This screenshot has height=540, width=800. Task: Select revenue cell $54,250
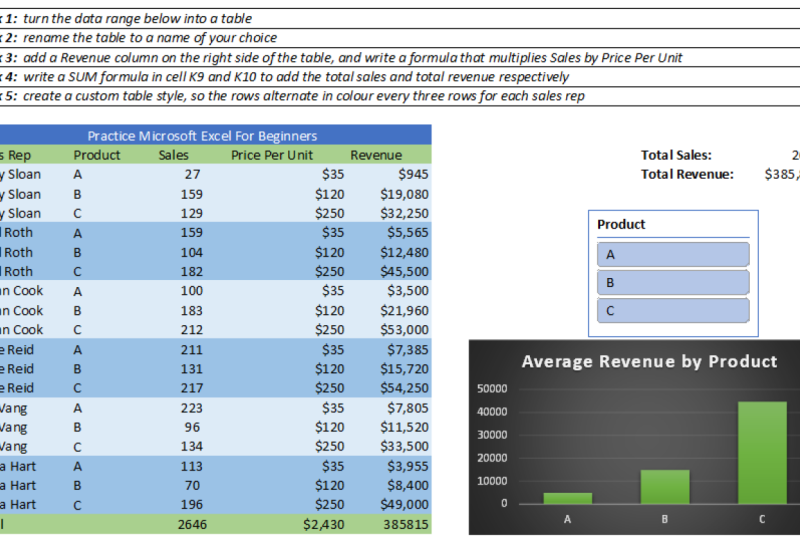(404, 388)
